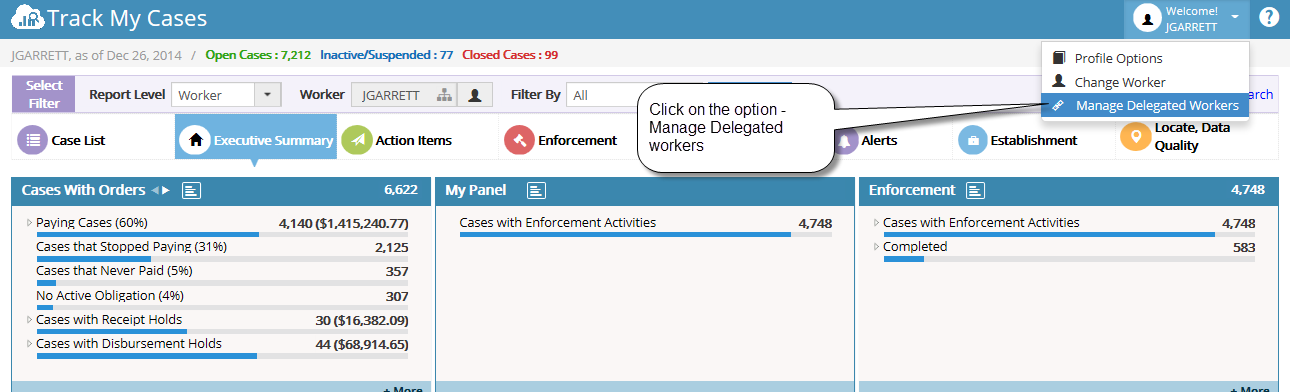The height and width of the screenshot is (392, 1290).
Task: Click the Track My Cases cloud logo
Action: click(28, 18)
